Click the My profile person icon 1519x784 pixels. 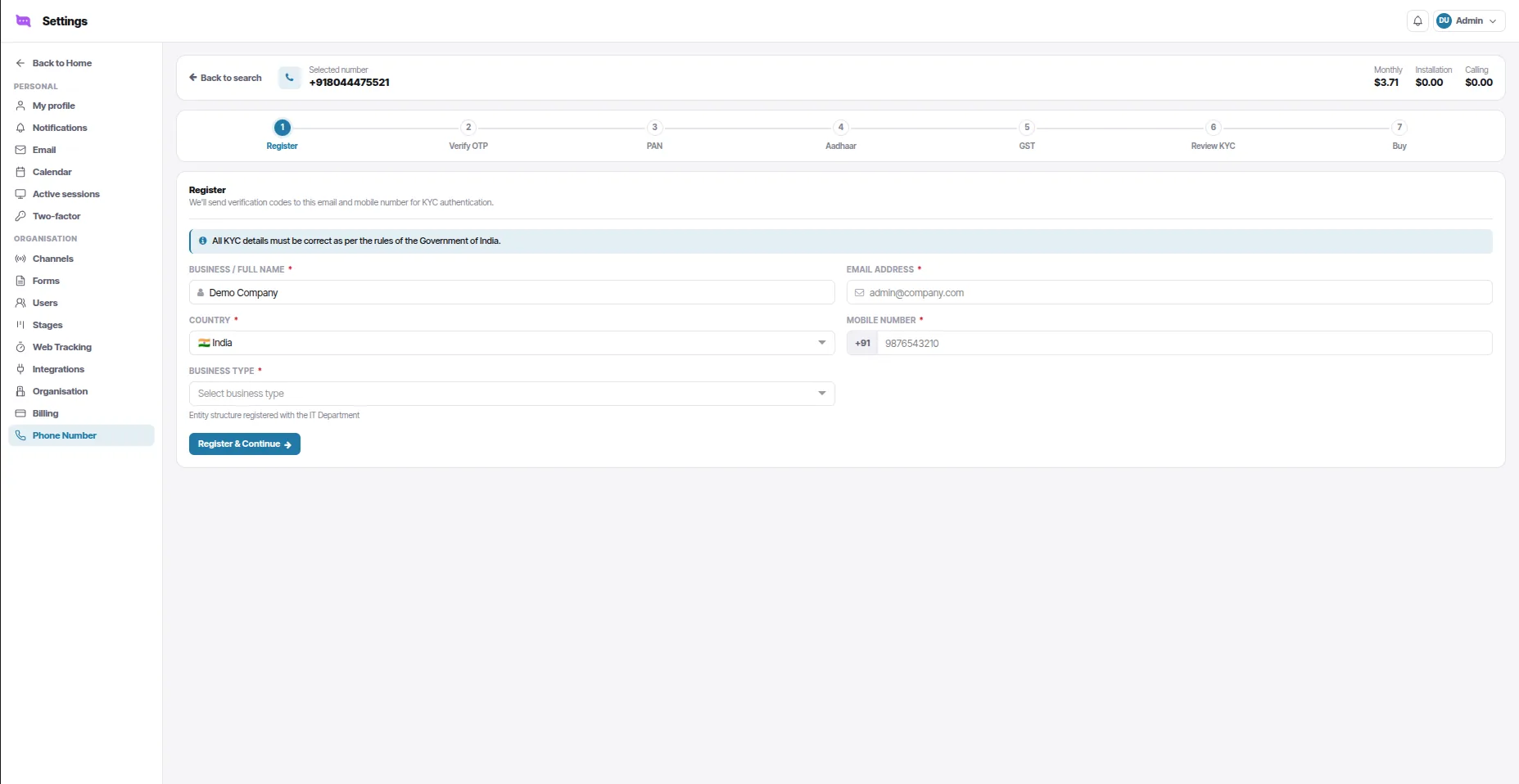pyautogui.click(x=20, y=106)
